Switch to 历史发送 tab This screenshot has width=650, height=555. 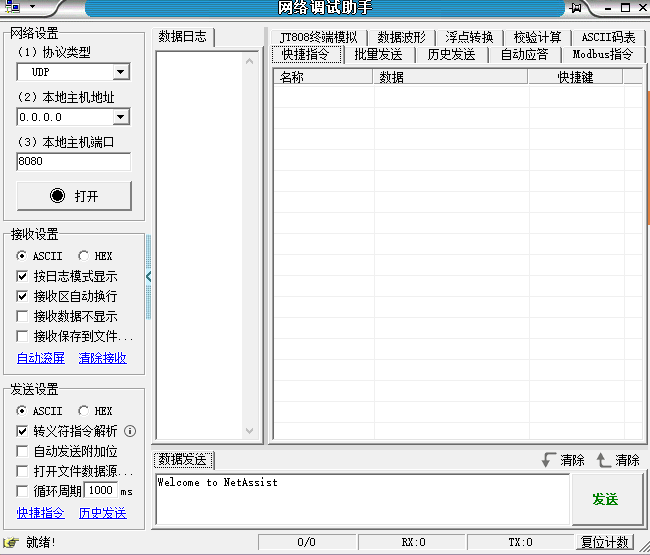(451, 54)
